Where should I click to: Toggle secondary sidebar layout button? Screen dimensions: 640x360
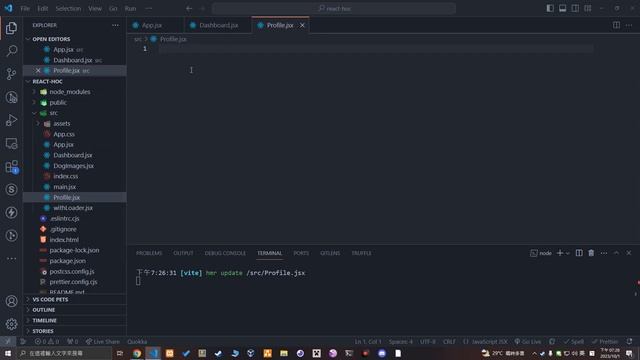pos(575,8)
